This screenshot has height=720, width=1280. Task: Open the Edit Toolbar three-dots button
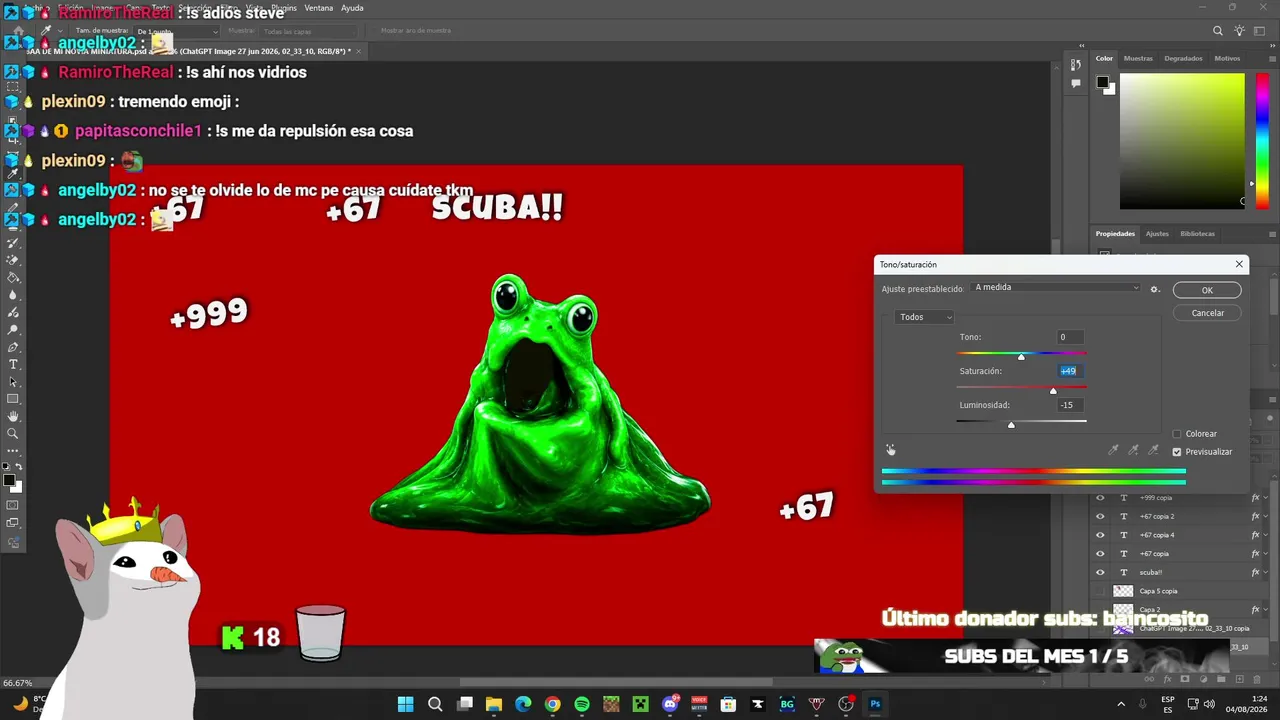pos(13,451)
